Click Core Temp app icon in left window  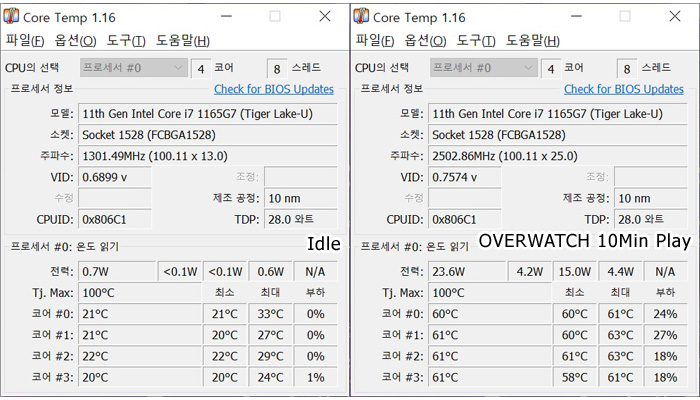pos(11,16)
